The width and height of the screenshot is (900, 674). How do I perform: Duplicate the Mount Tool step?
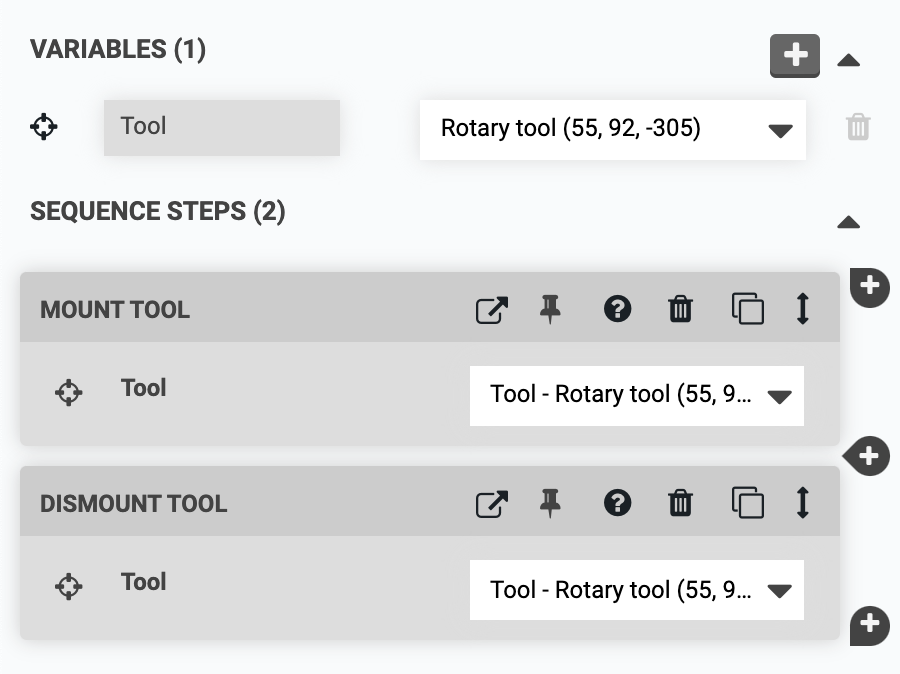coord(747,309)
